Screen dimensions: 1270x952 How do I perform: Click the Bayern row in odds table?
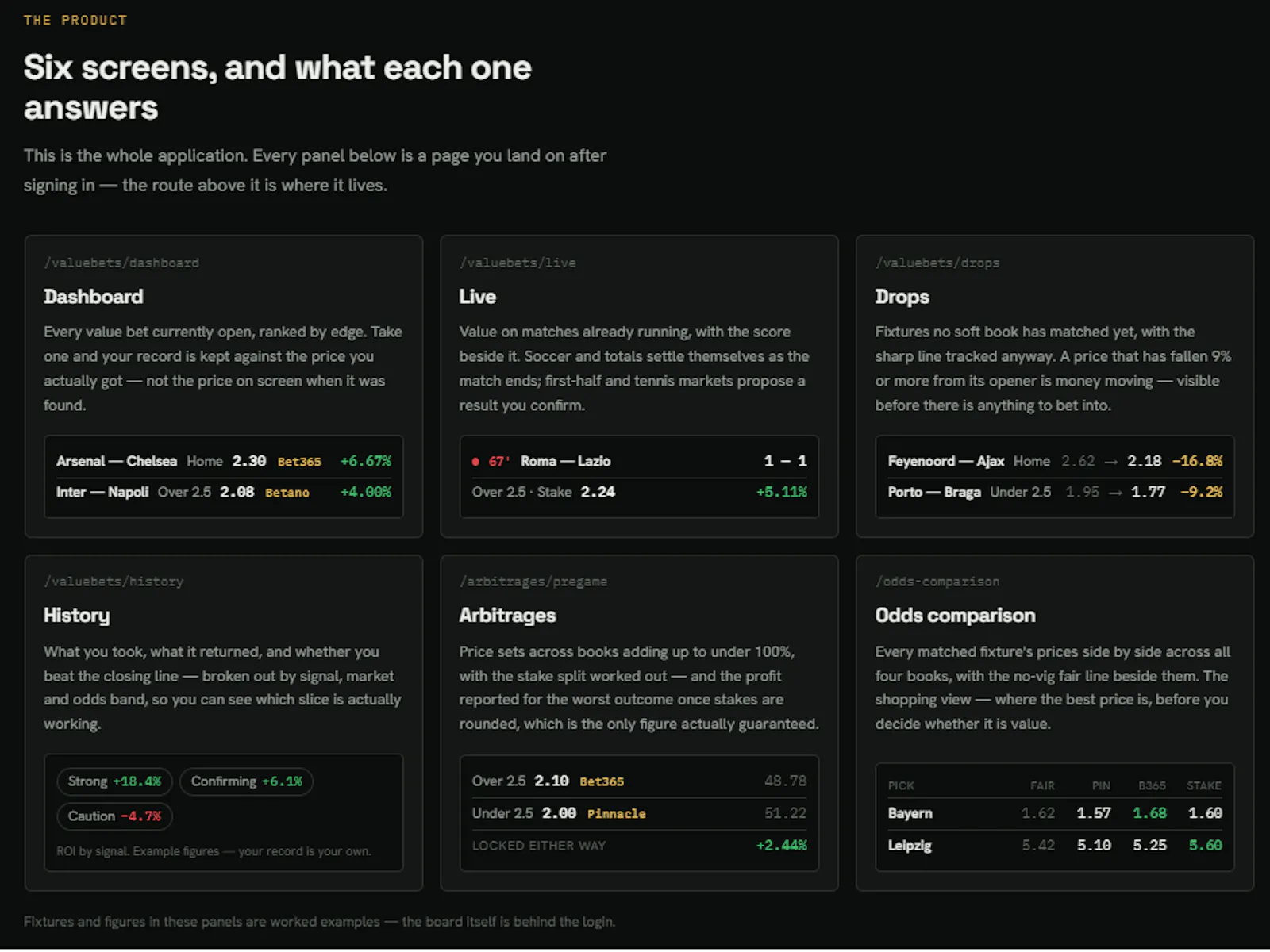(x=1055, y=813)
